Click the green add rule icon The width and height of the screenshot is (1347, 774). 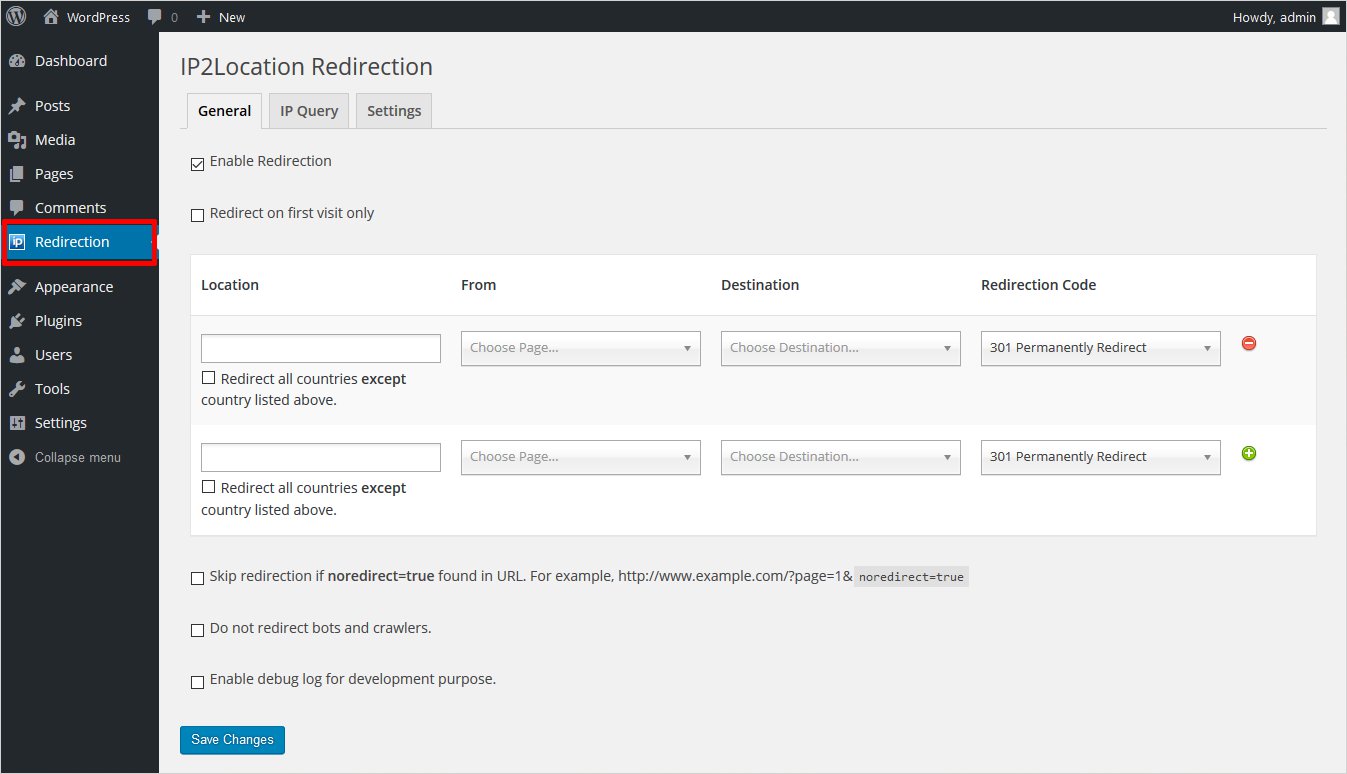tap(1249, 454)
